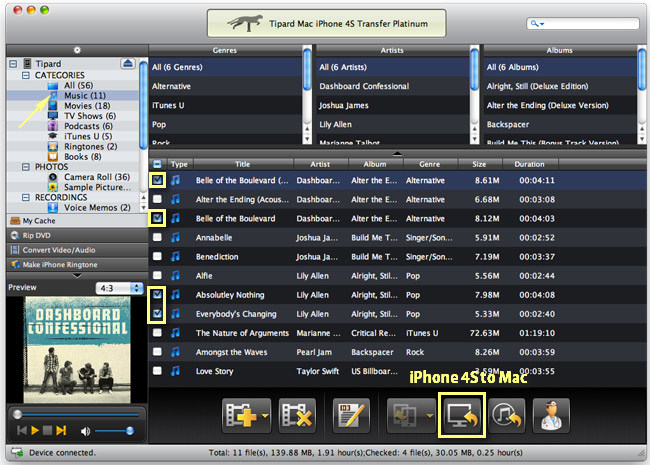Check the Benediction song checkbox
650x465 pixels.
158,257
